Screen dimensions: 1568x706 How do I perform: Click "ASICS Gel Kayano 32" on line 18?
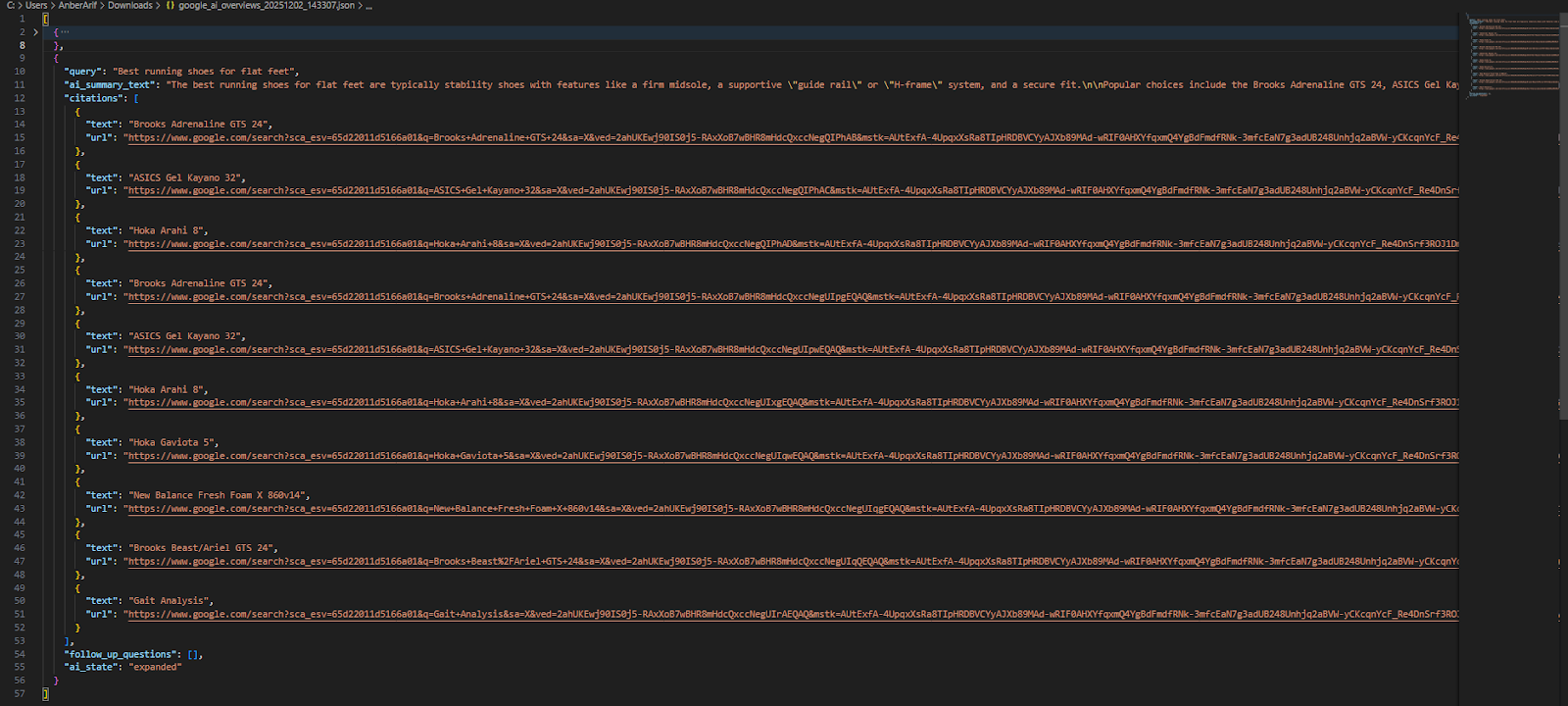click(186, 178)
